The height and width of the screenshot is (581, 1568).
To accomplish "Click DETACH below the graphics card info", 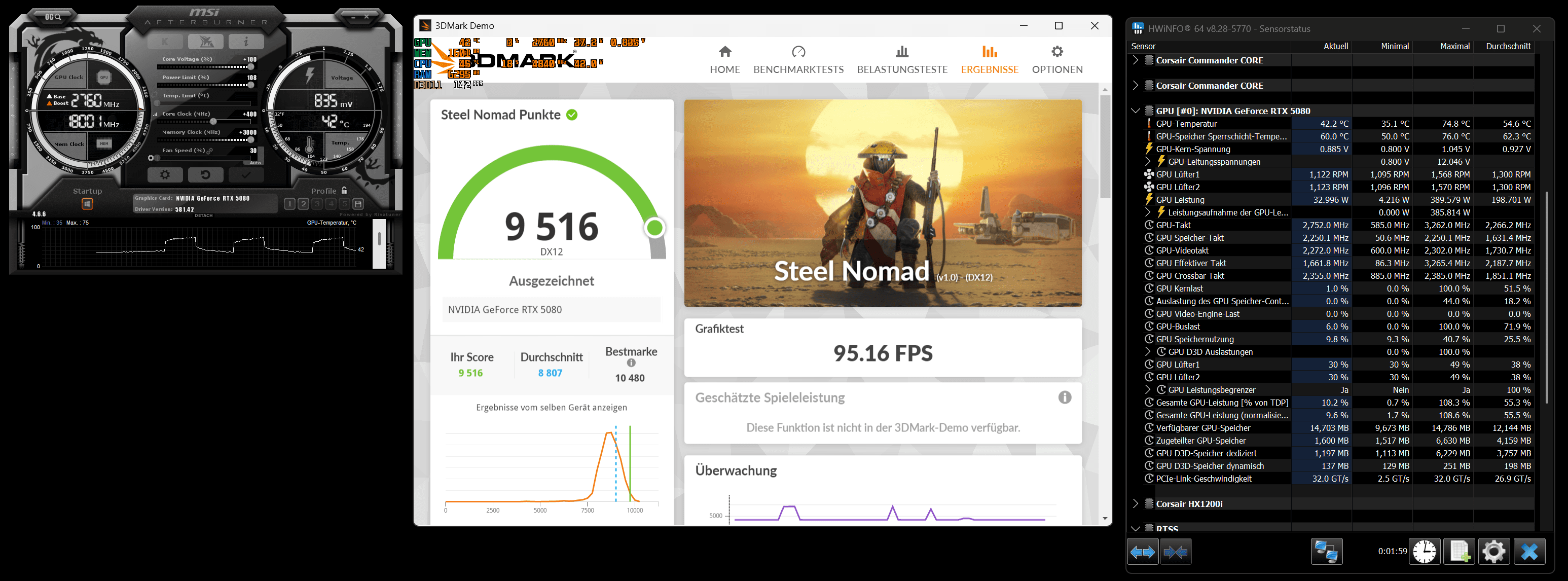I will (x=203, y=215).
